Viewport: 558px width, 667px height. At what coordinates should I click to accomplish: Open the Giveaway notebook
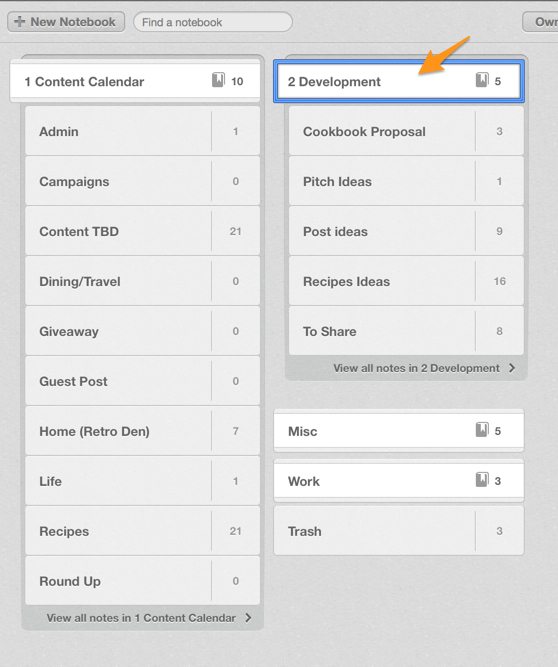[142, 331]
